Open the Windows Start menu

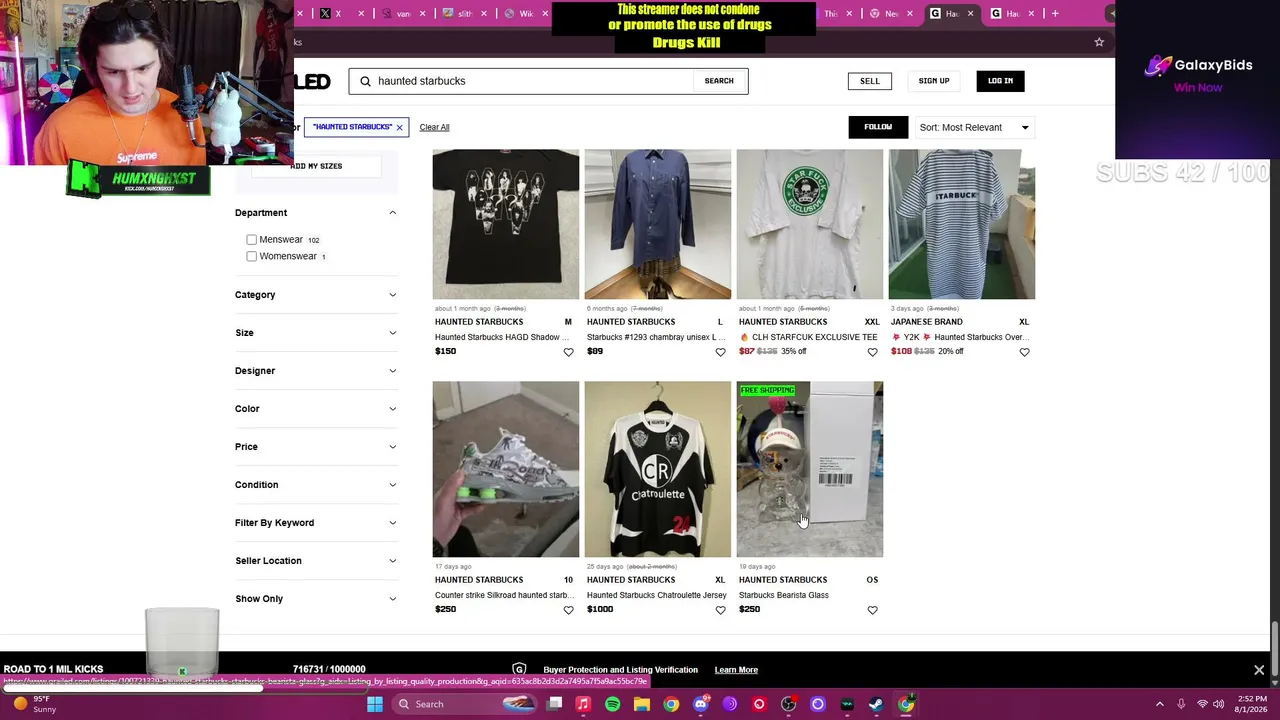375,704
